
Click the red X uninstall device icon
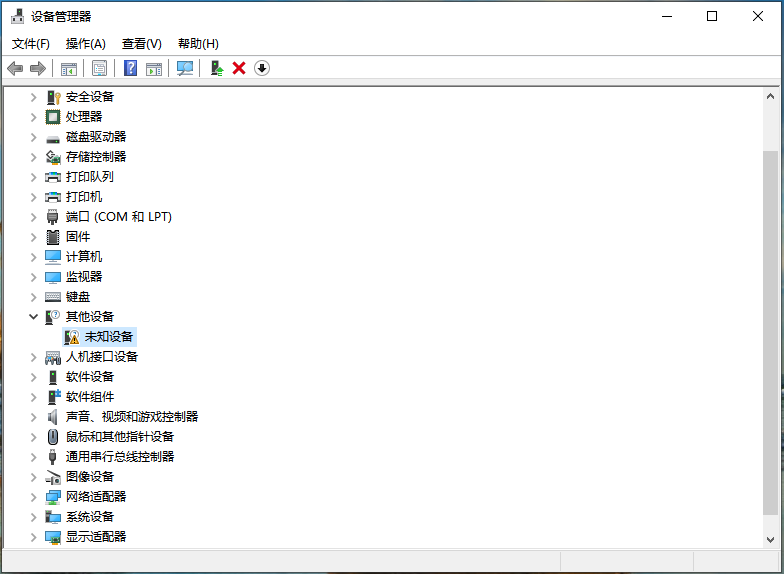239,68
